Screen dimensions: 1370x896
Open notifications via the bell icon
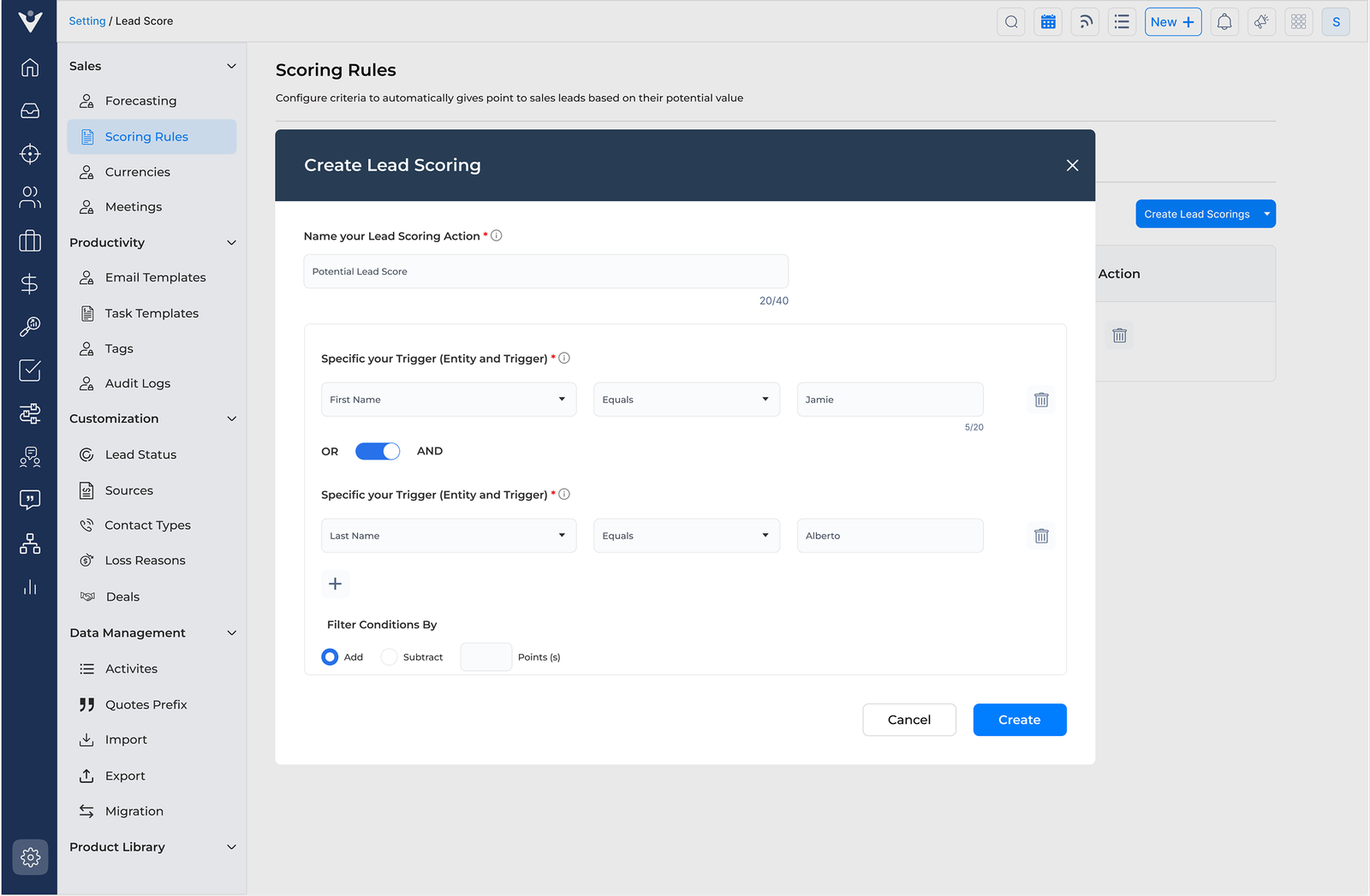coord(1224,21)
